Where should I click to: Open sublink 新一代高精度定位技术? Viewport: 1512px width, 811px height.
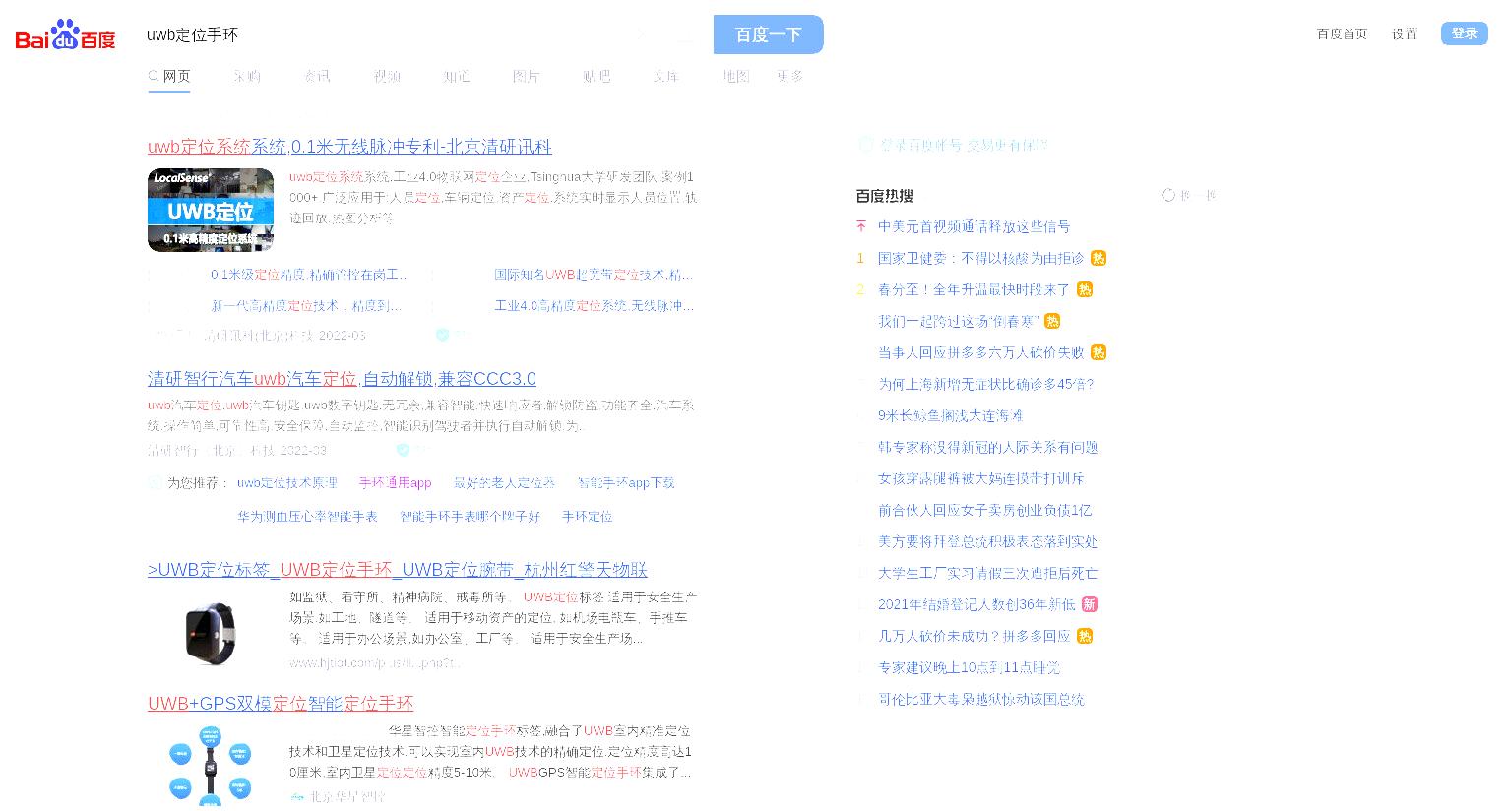pyautogui.click(x=306, y=306)
